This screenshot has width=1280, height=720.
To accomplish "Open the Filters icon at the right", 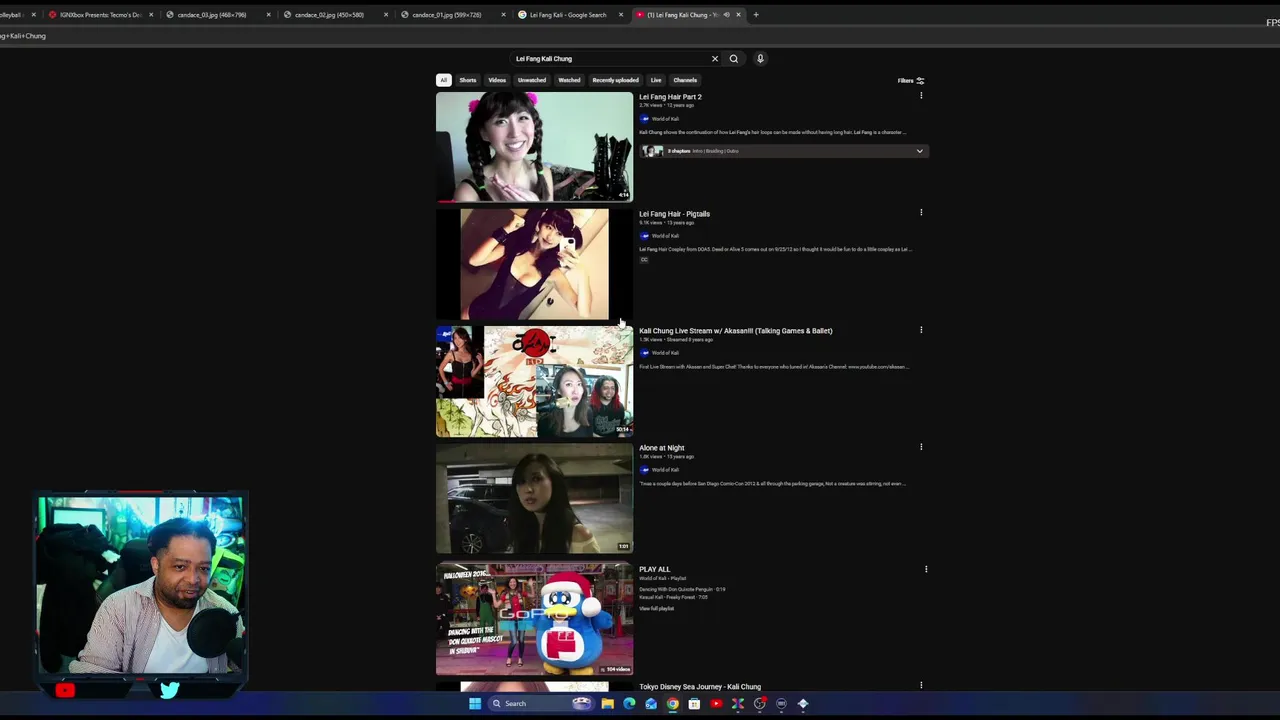I will [x=920, y=80].
